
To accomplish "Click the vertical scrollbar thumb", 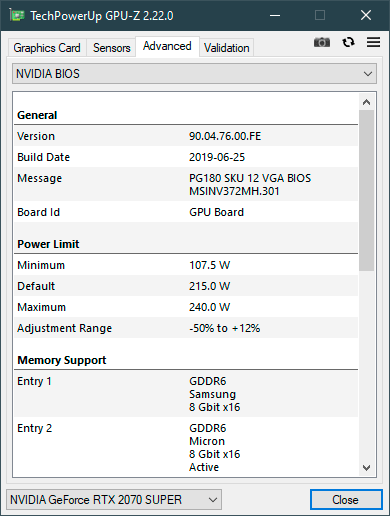I will pos(366,190).
